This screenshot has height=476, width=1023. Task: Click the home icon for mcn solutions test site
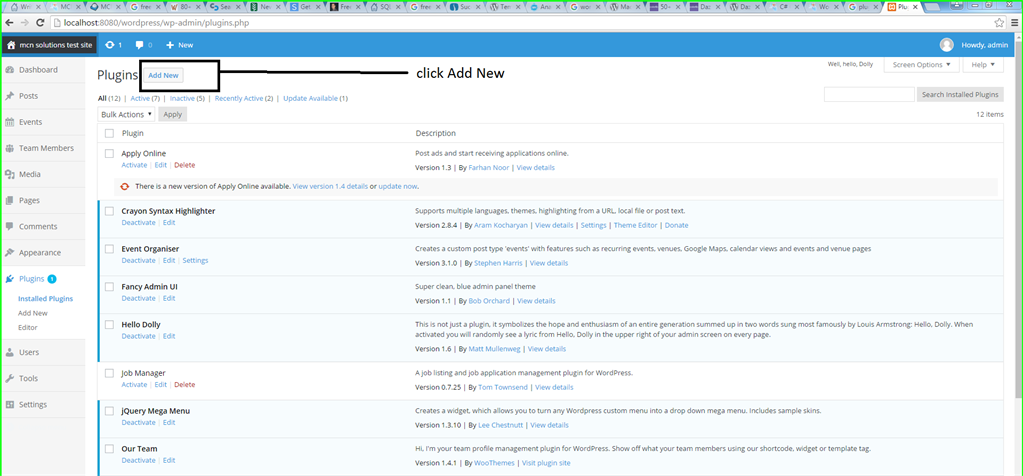click(10, 45)
